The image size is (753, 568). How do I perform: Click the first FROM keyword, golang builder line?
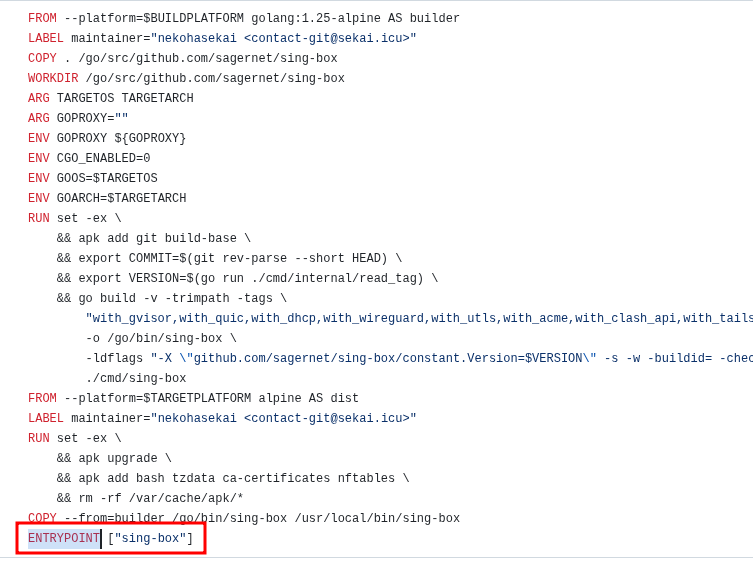pyautogui.click(x=42, y=19)
